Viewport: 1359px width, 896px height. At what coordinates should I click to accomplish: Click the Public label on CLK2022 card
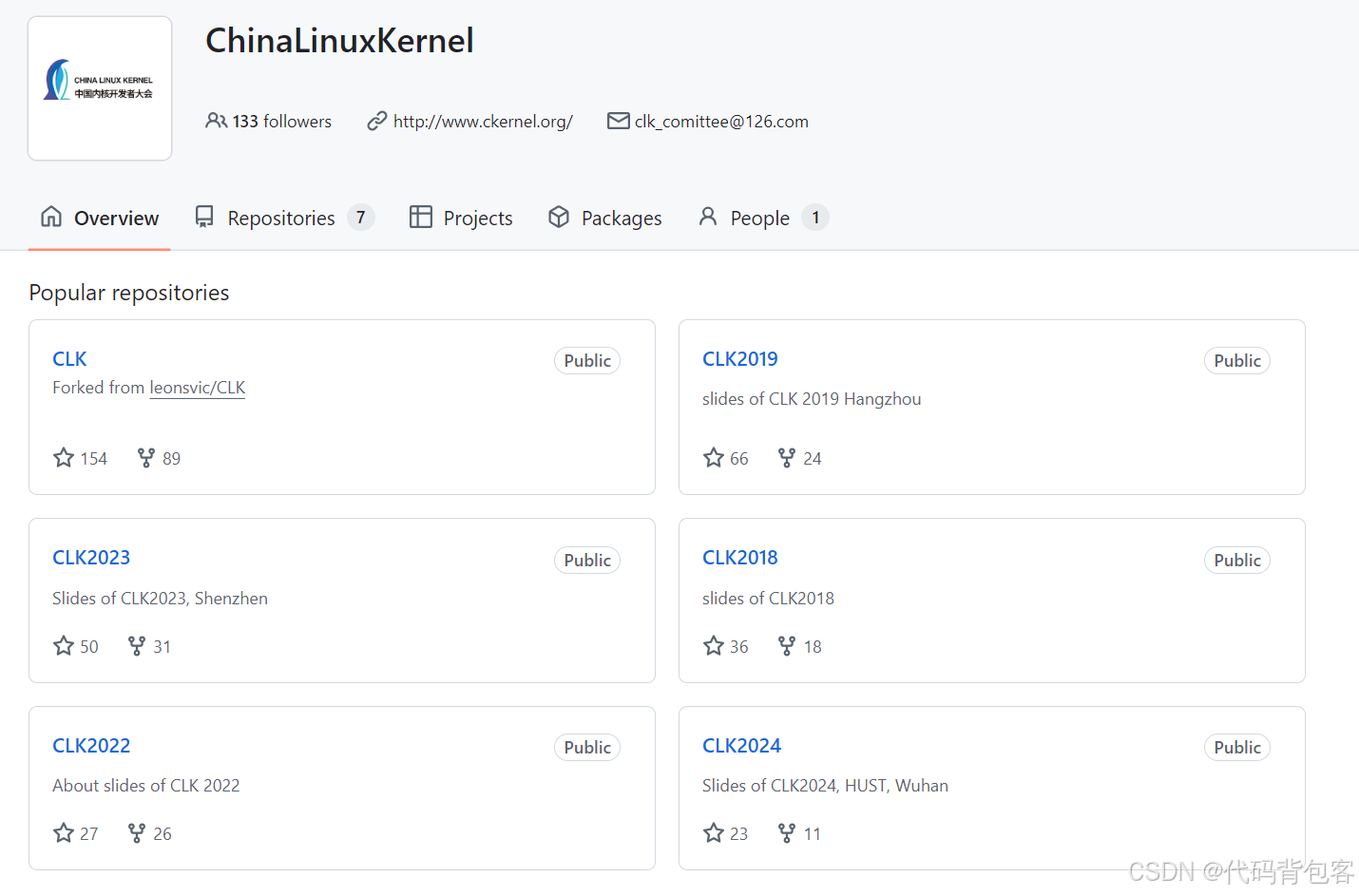coord(587,748)
